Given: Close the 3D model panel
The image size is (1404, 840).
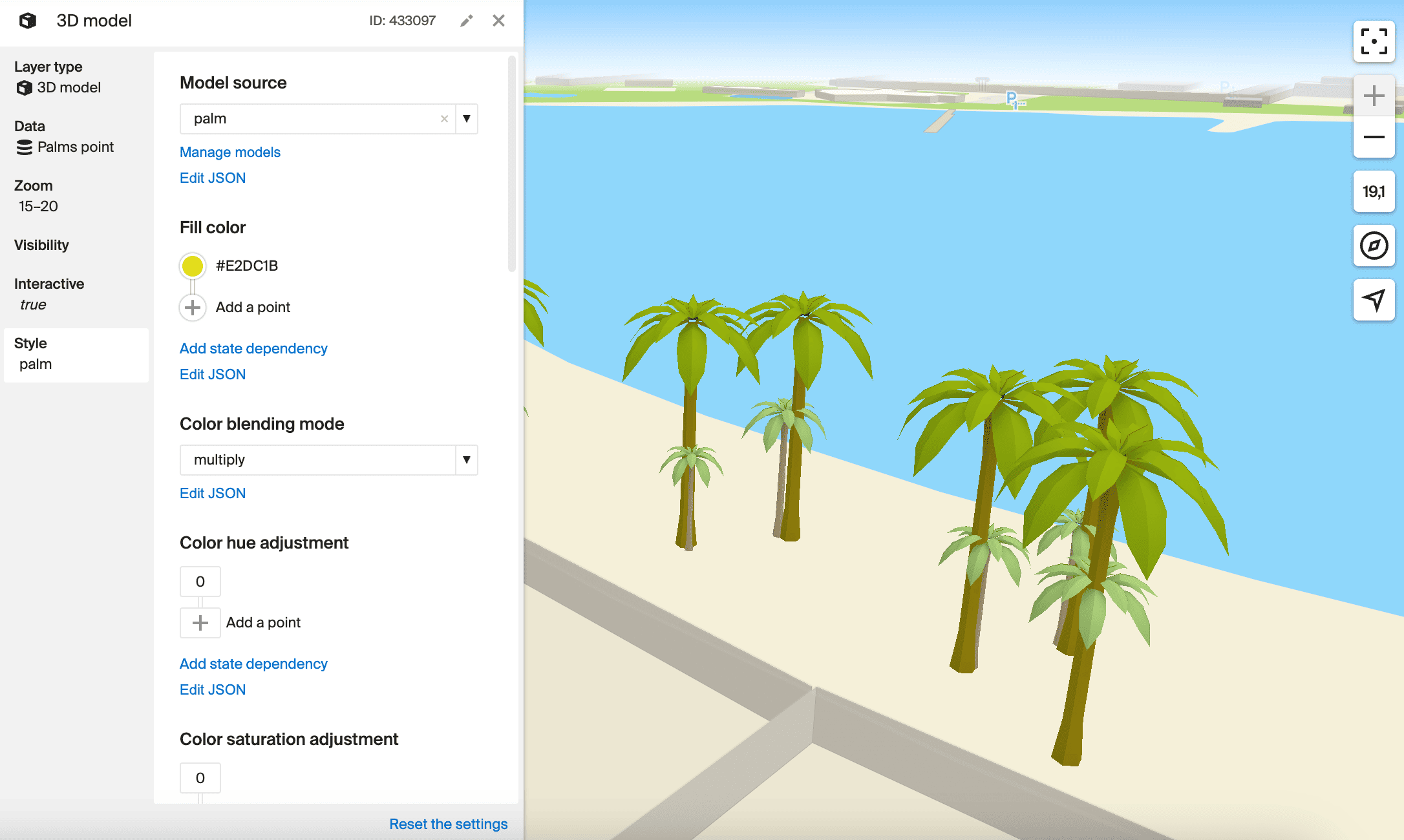Looking at the screenshot, I should 498,21.
